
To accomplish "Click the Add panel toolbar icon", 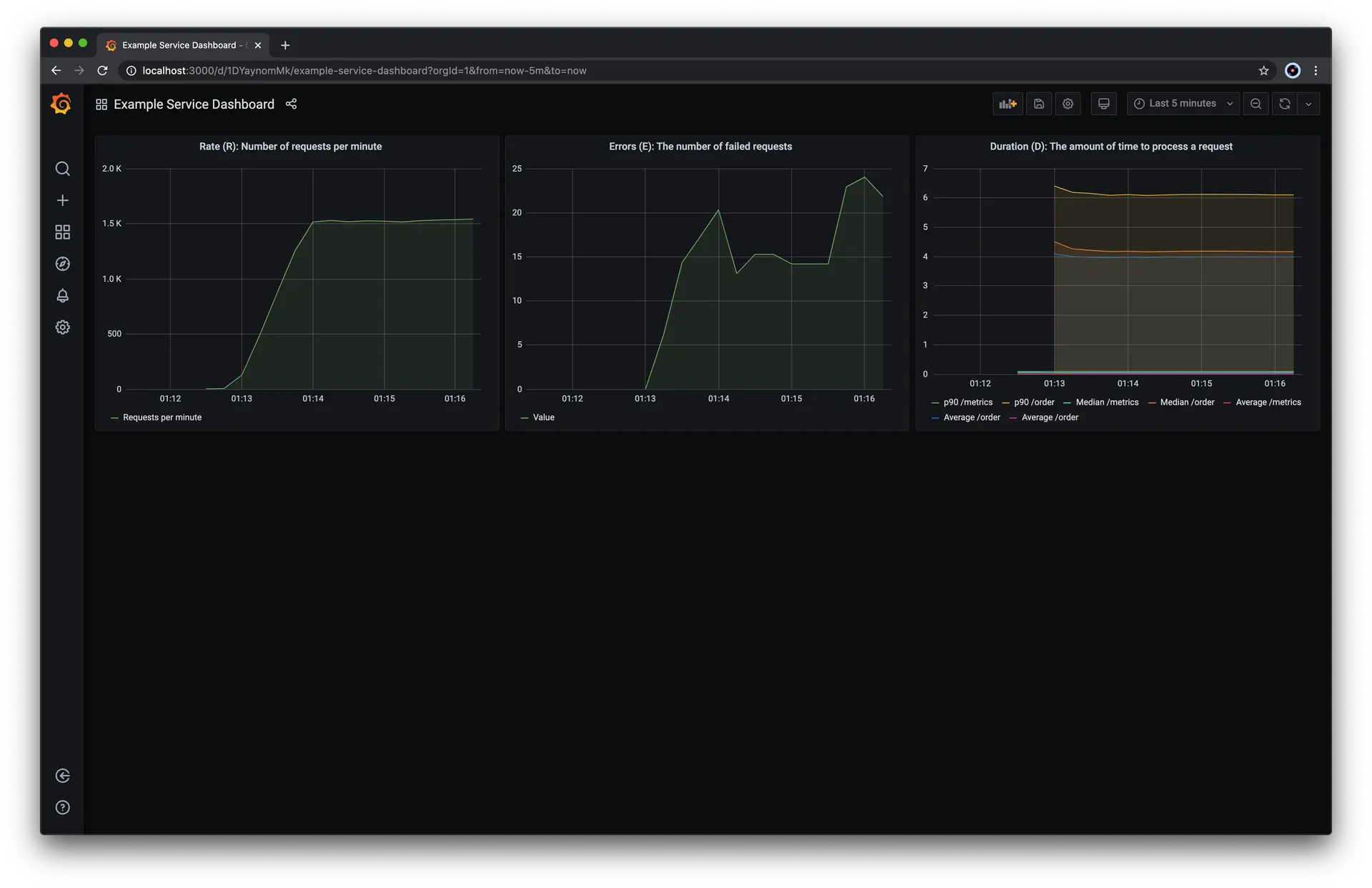I will (1008, 104).
